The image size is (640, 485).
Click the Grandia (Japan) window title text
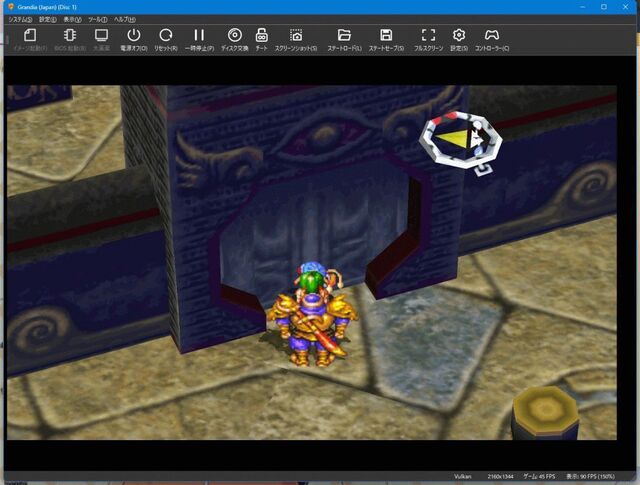(47, 7)
